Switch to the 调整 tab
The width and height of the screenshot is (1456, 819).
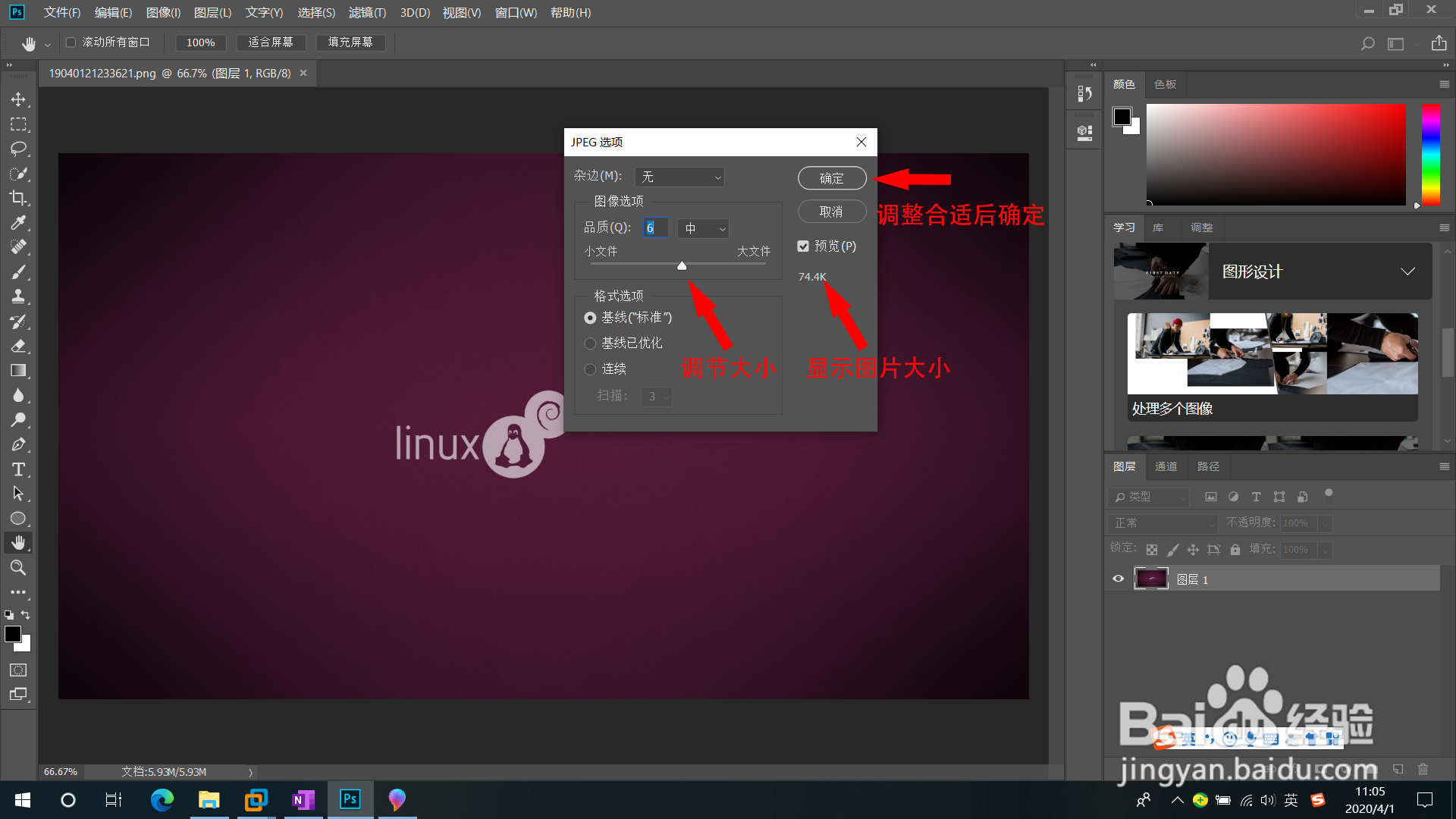(1201, 227)
